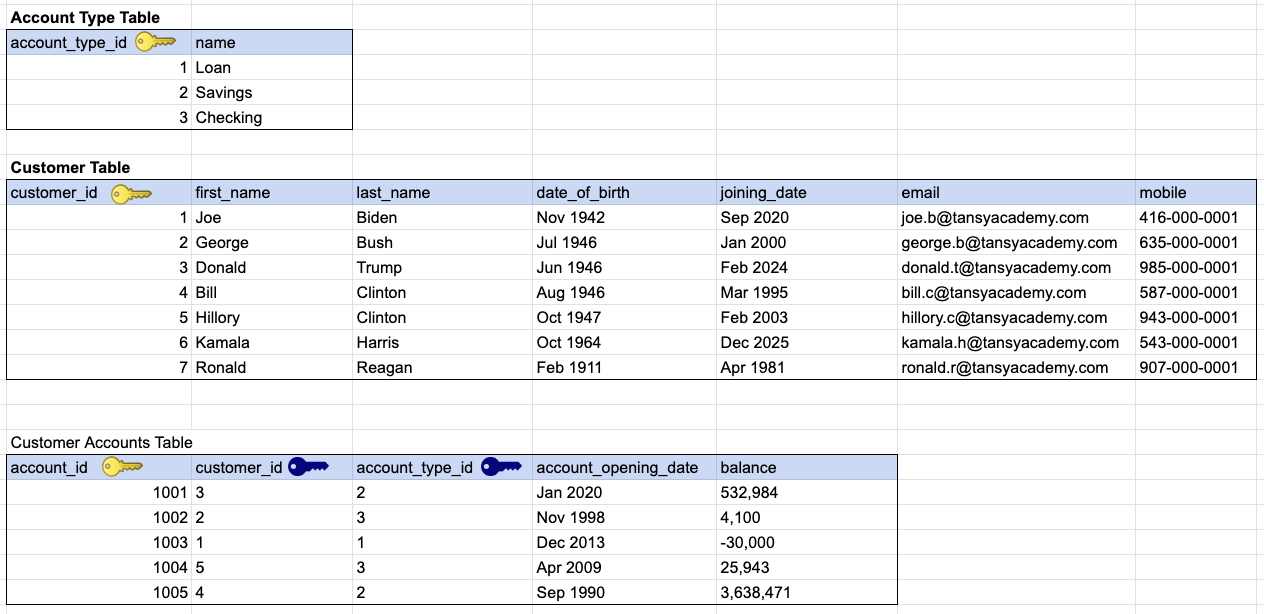
Task: Select the "Checking" account type cell
Action: (x=272, y=117)
